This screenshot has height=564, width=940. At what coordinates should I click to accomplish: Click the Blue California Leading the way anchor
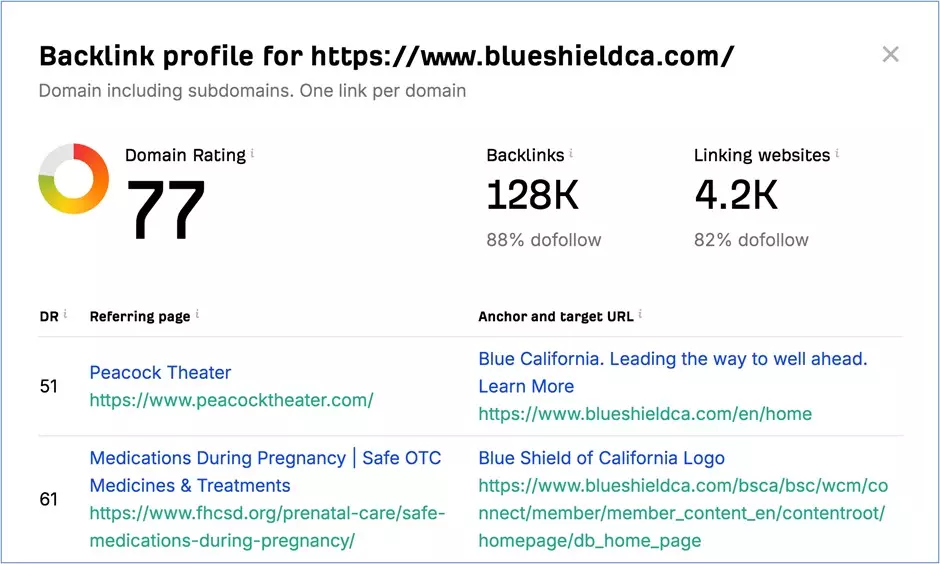673,372
